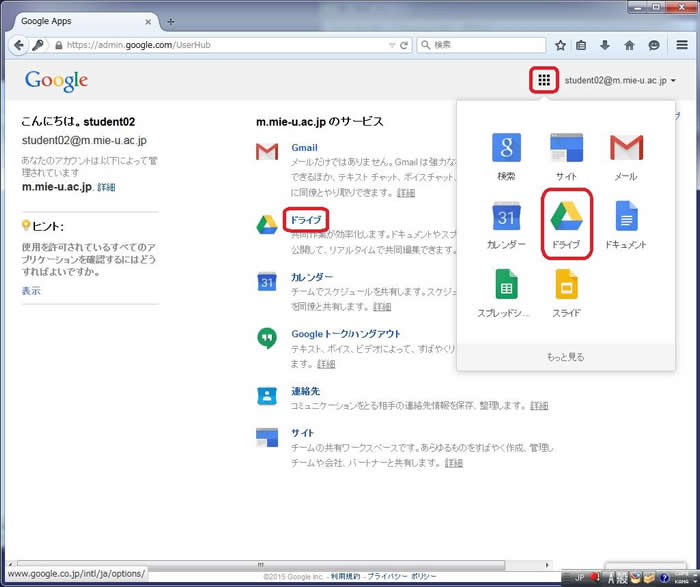700x587 pixels.
Task: Open URL history dropdown arrow
Action: click(392, 45)
